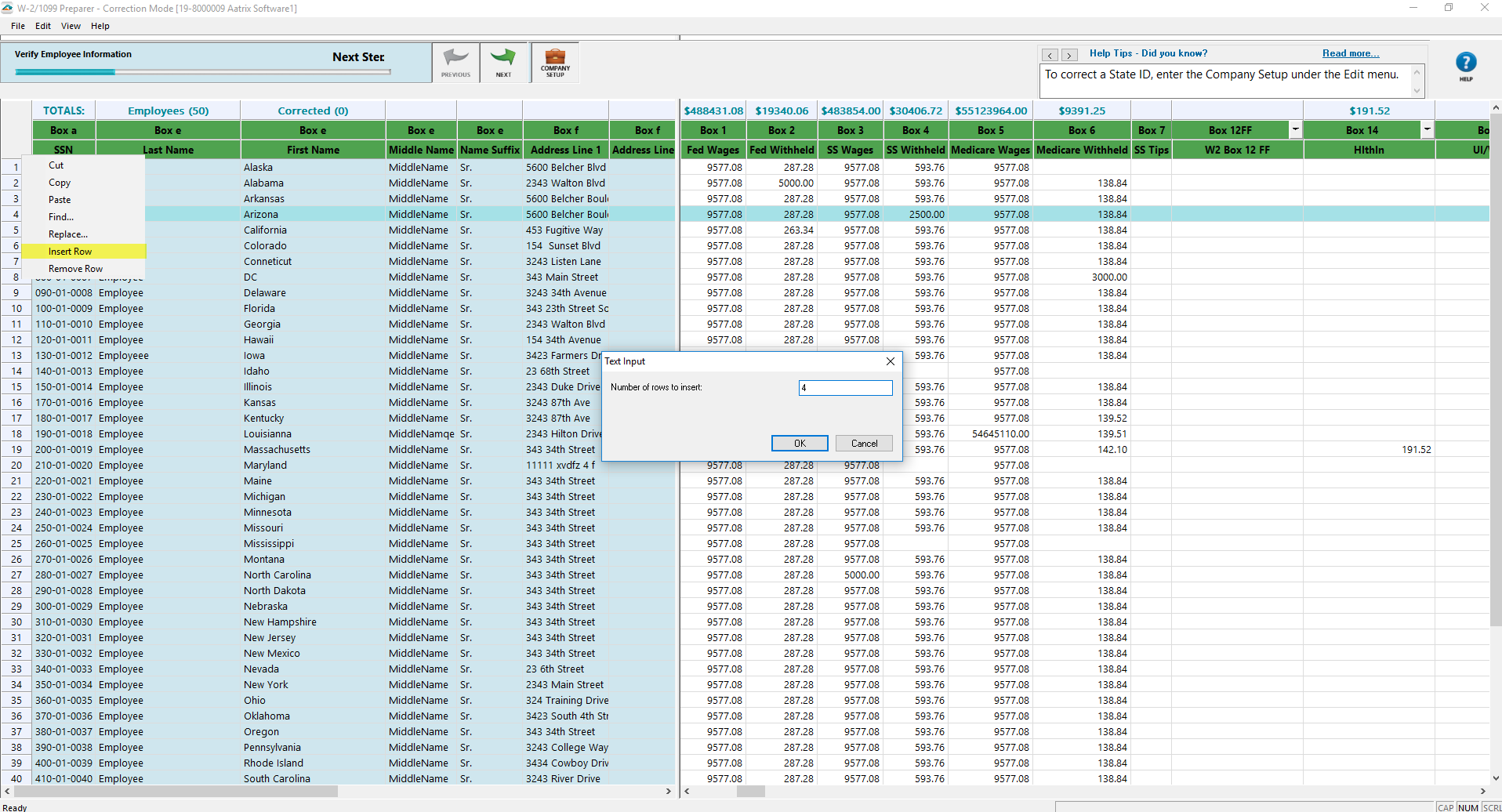Choose Insert Row from context menu
This screenshot has height=812, width=1502.
coord(71,252)
